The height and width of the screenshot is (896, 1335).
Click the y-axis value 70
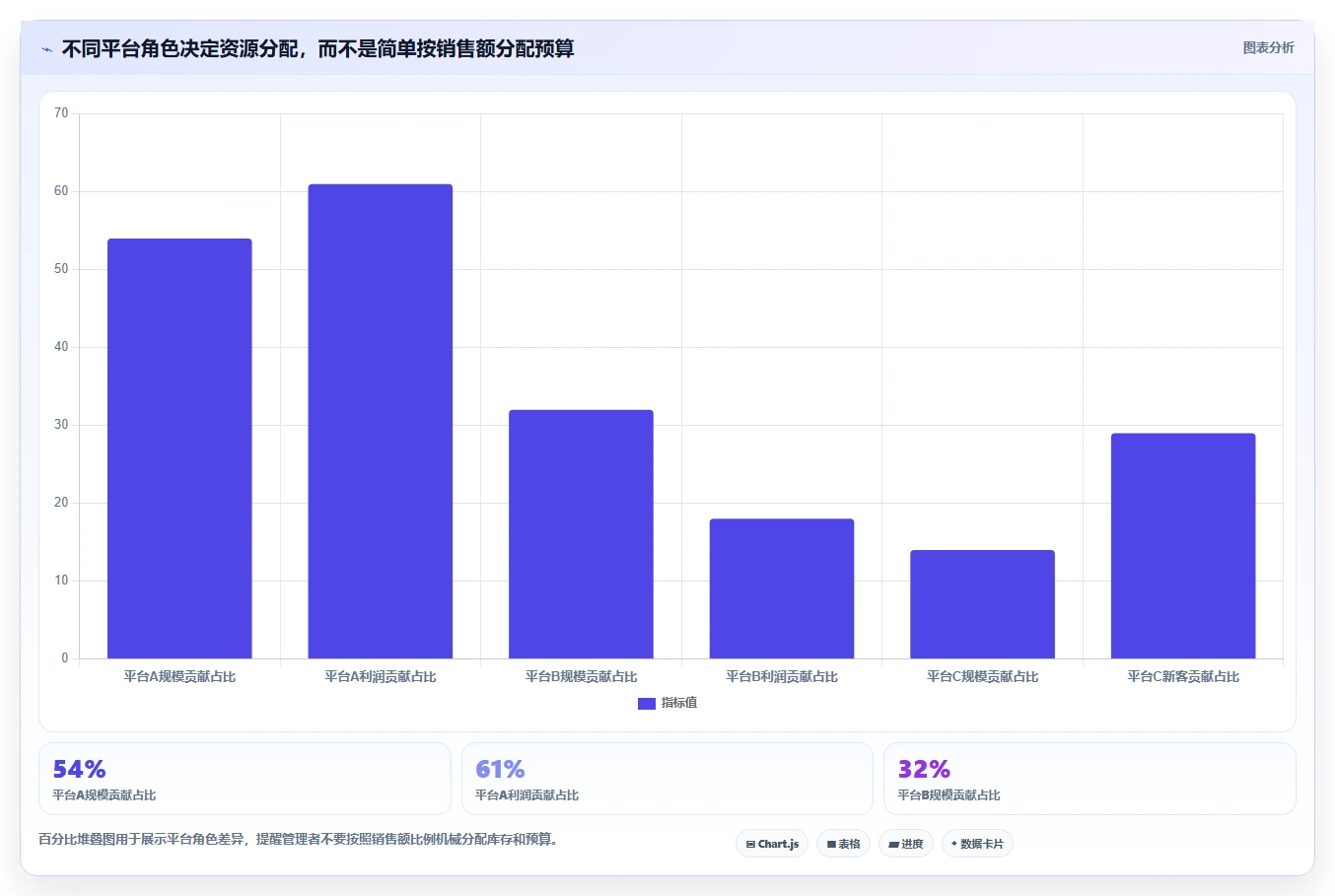[x=61, y=113]
